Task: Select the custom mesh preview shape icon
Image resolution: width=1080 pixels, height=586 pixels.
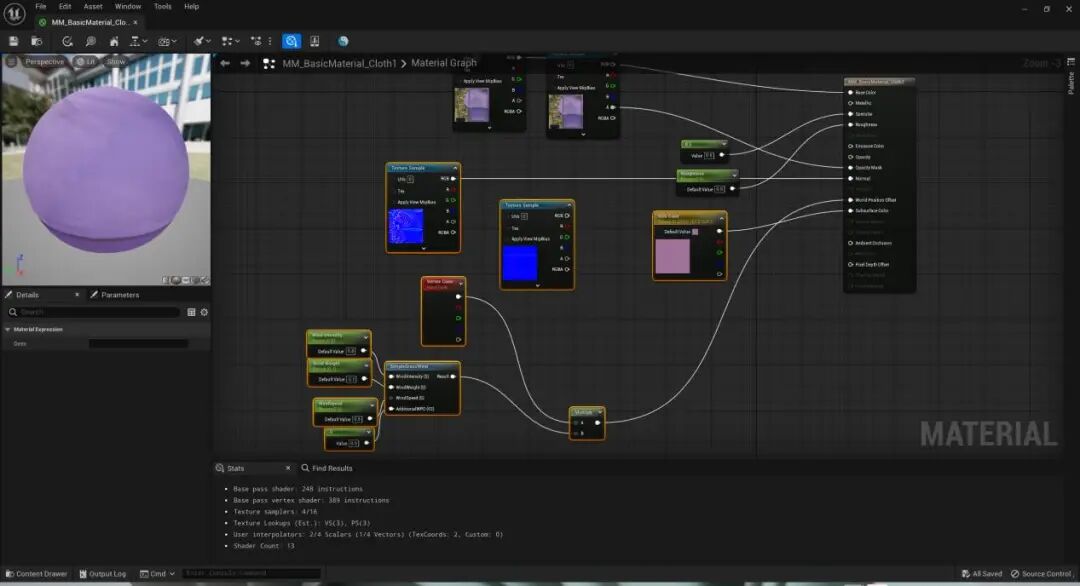Action: coord(204,280)
